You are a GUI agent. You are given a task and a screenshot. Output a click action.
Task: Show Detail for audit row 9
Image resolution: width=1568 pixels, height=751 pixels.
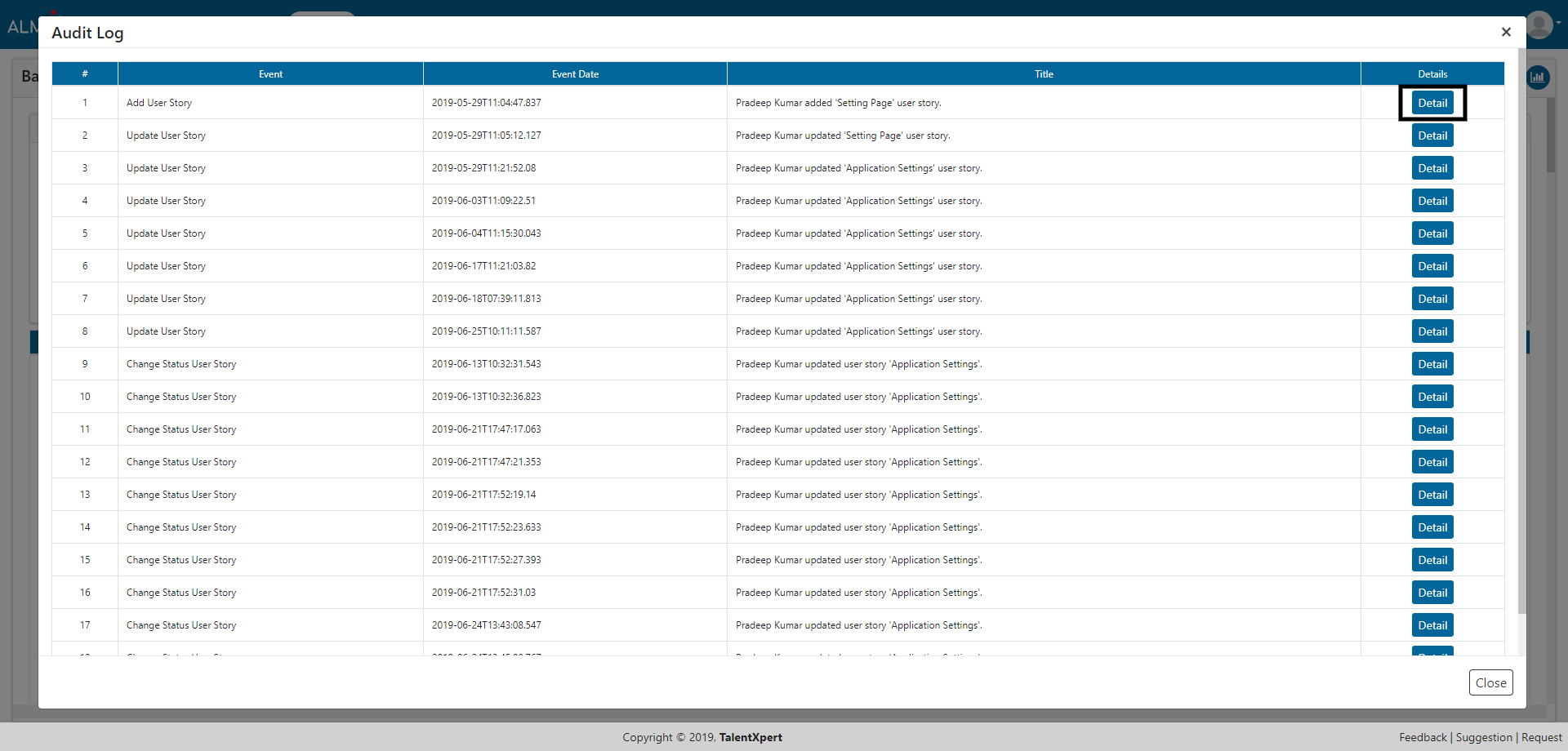coord(1432,364)
